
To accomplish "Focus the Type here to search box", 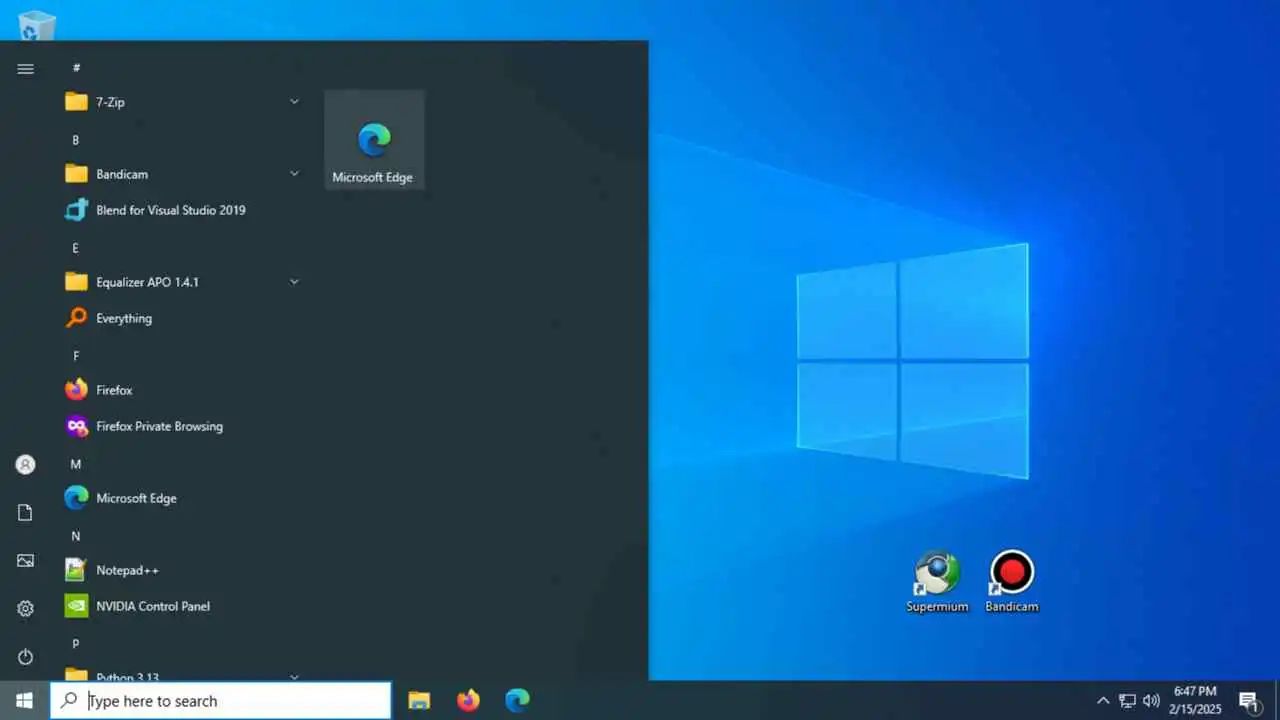I will 221,701.
